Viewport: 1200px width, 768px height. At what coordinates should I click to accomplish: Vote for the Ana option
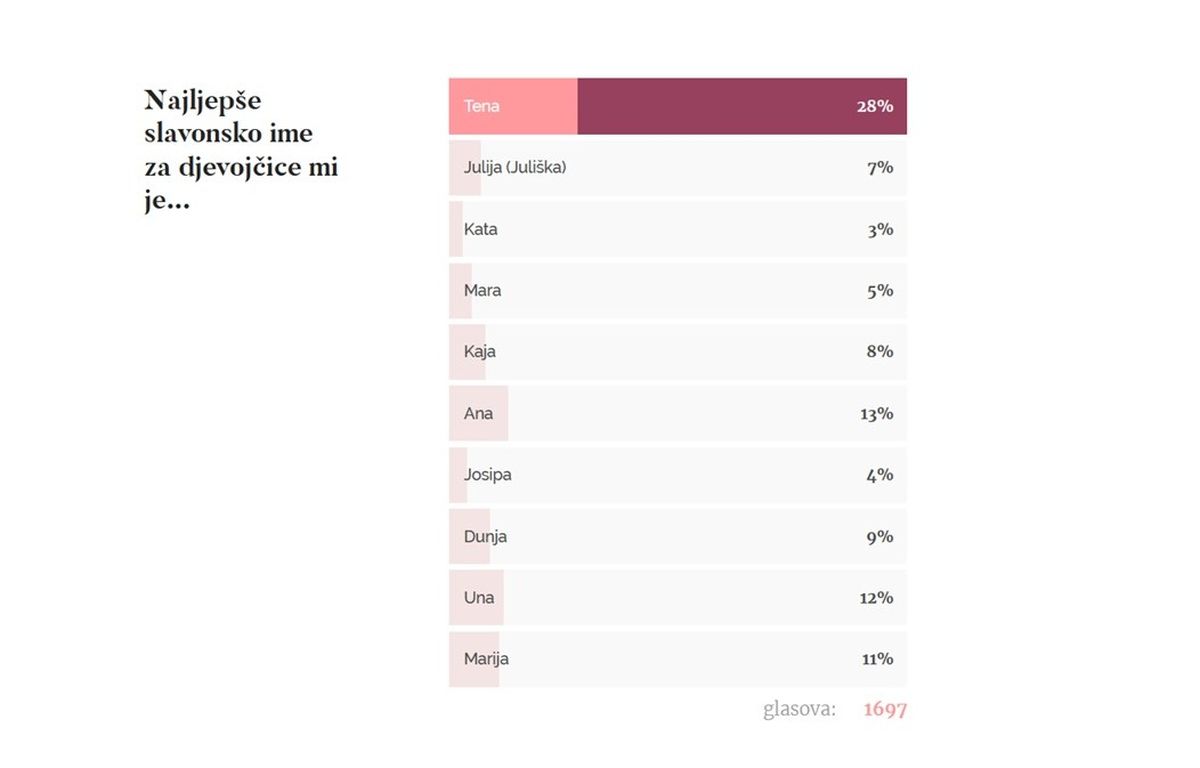click(478, 413)
